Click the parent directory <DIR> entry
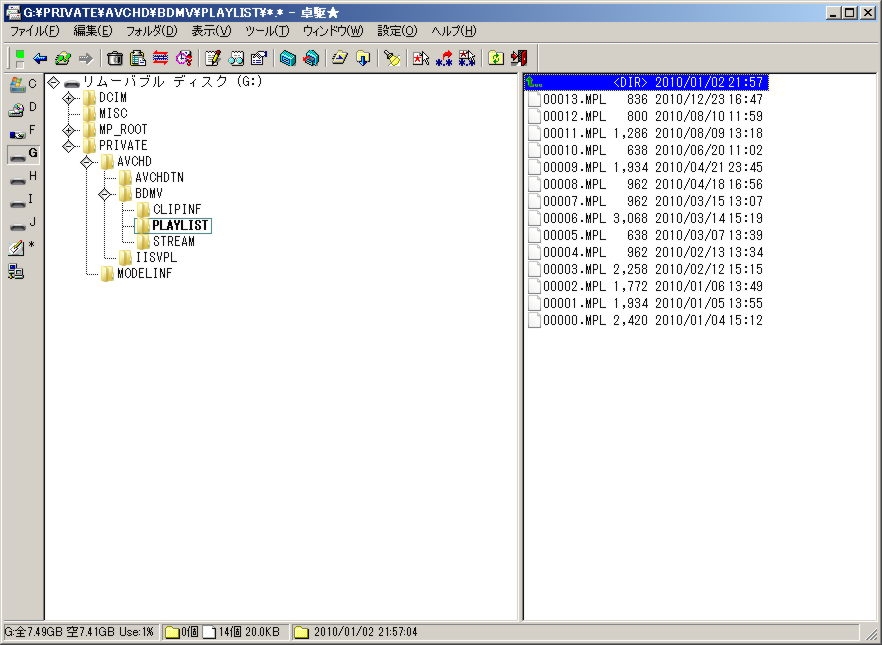Screen dimensions: 882x645 645,82
